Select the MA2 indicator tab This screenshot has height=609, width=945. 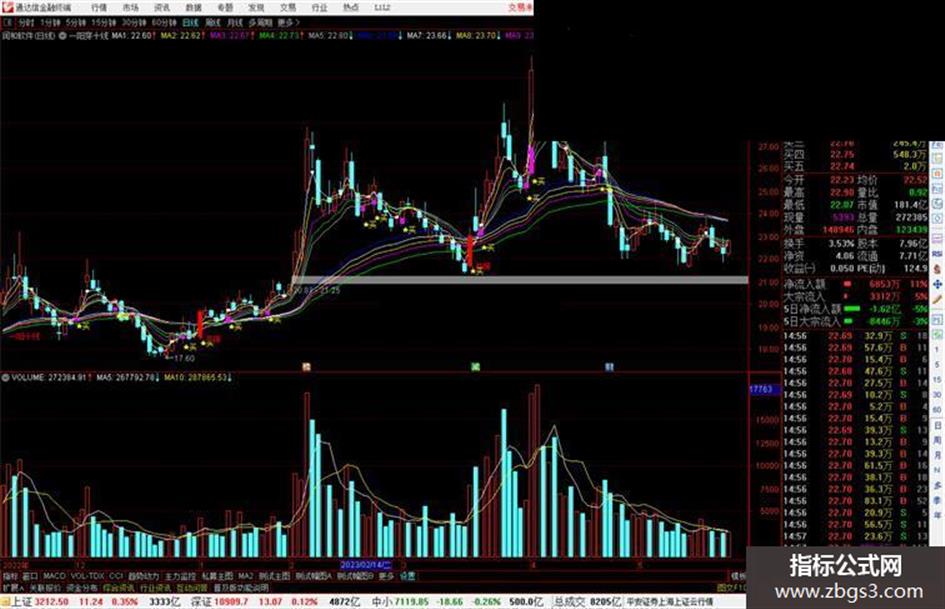245,576
